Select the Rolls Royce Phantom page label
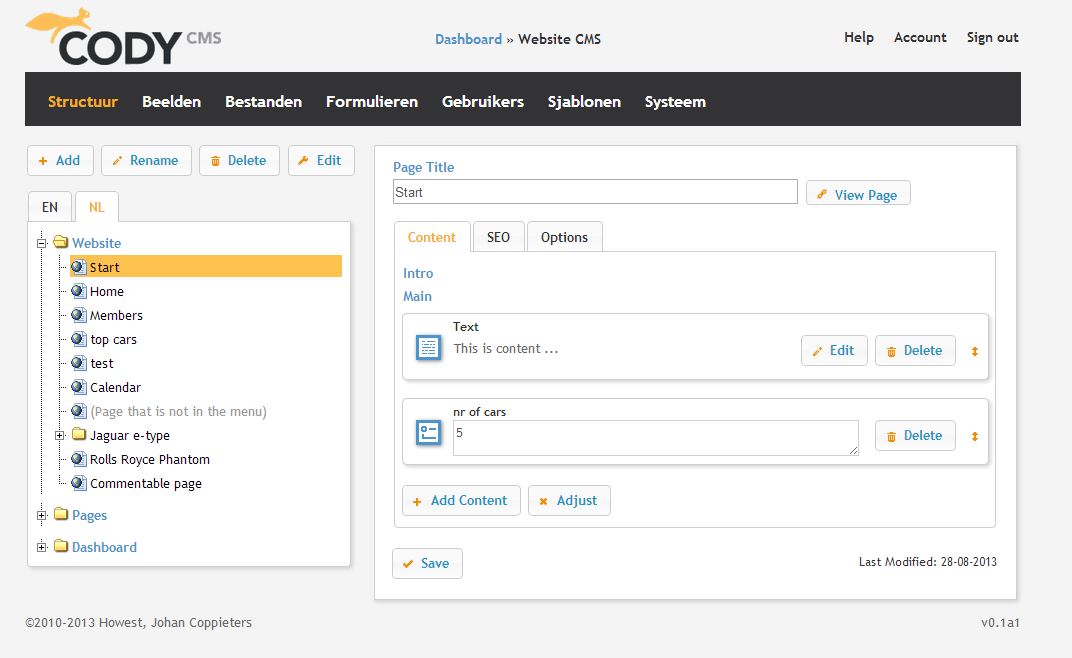Viewport: 1072px width, 658px height. point(150,459)
